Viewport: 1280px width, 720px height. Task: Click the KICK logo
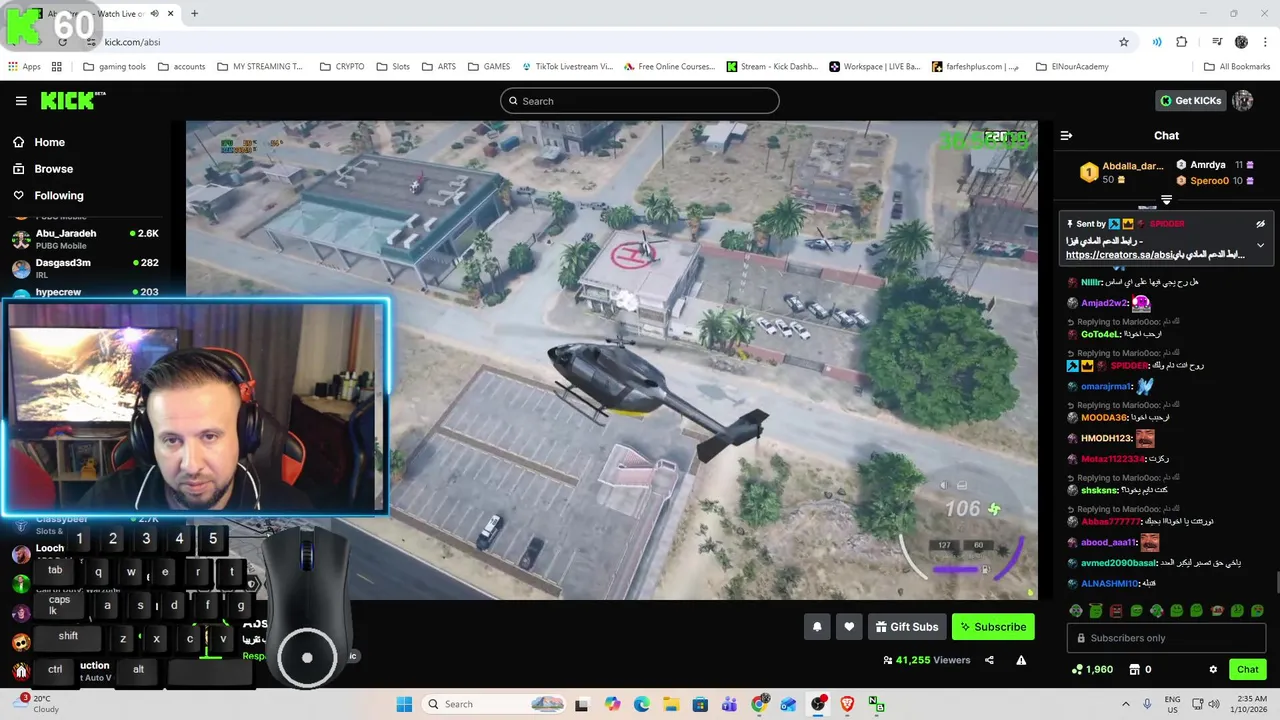(x=72, y=100)
